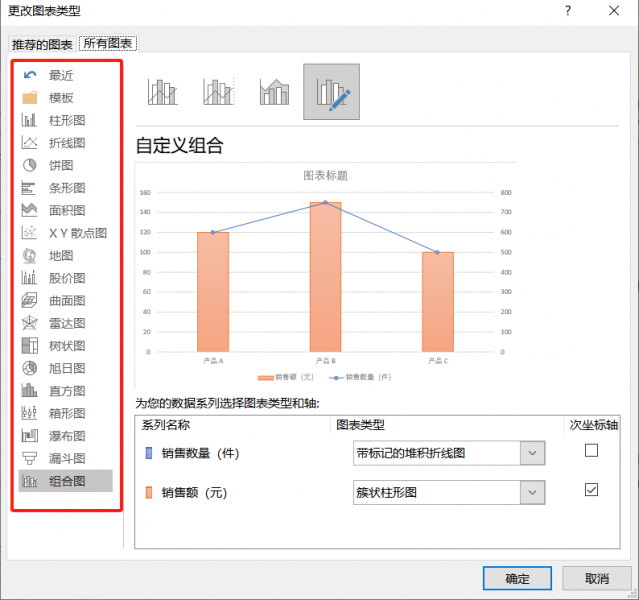Select the 雷达图 radar chart icon

tap(29, 323)
